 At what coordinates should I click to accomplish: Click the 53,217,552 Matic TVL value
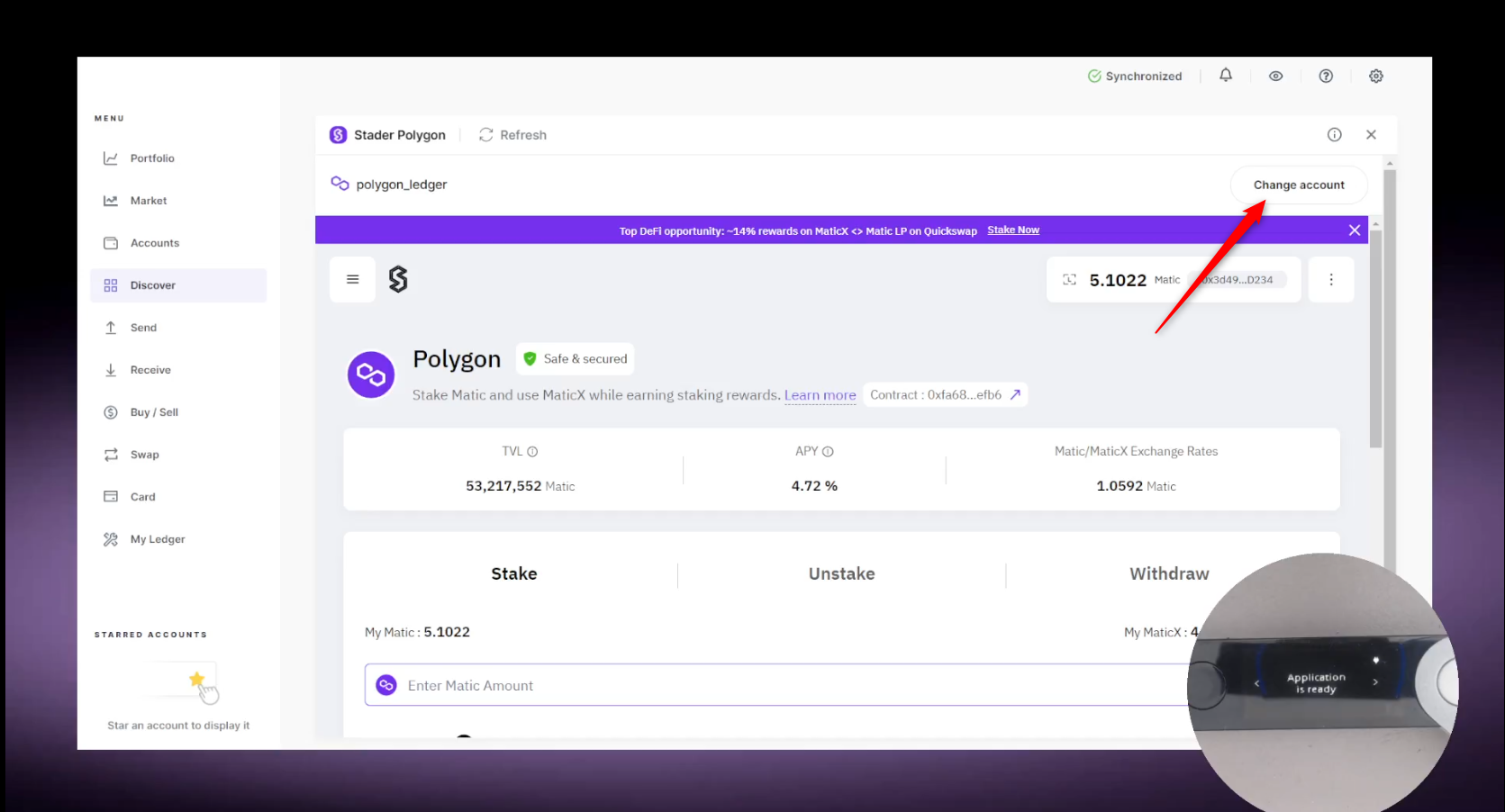coord(520,486)
